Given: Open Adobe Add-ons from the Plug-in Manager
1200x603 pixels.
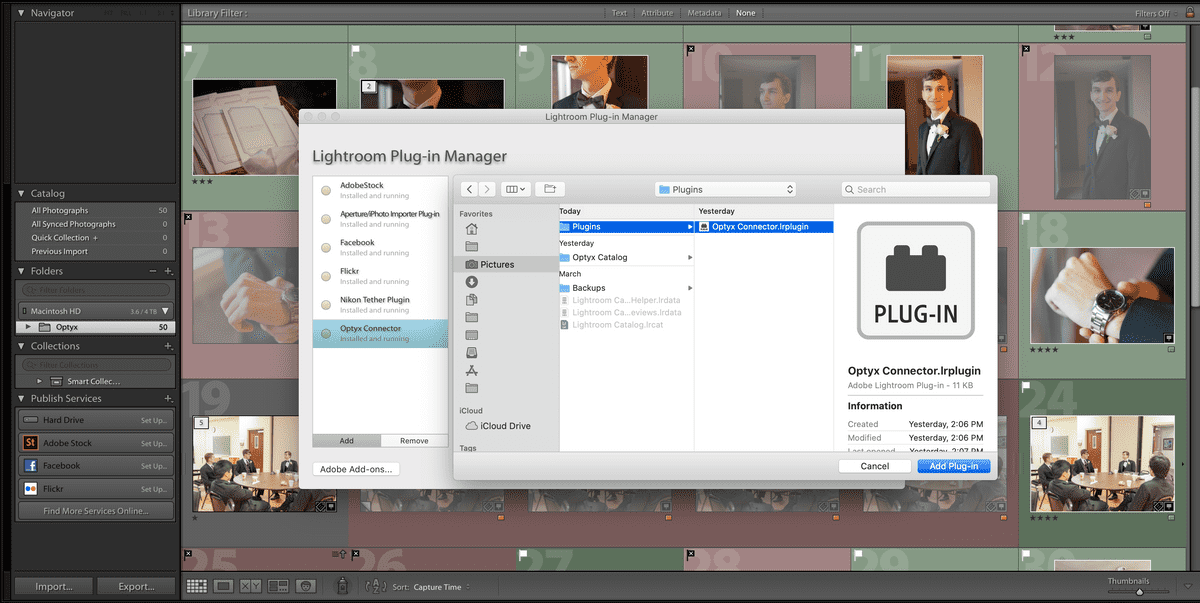Looking at the screenshot, I should tap(353, 467).
